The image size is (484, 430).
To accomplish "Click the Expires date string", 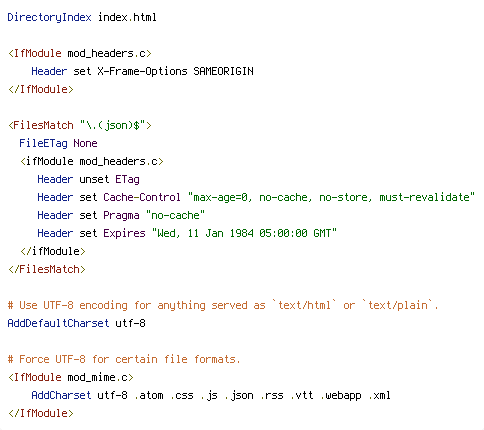I will tap(244, 233).
